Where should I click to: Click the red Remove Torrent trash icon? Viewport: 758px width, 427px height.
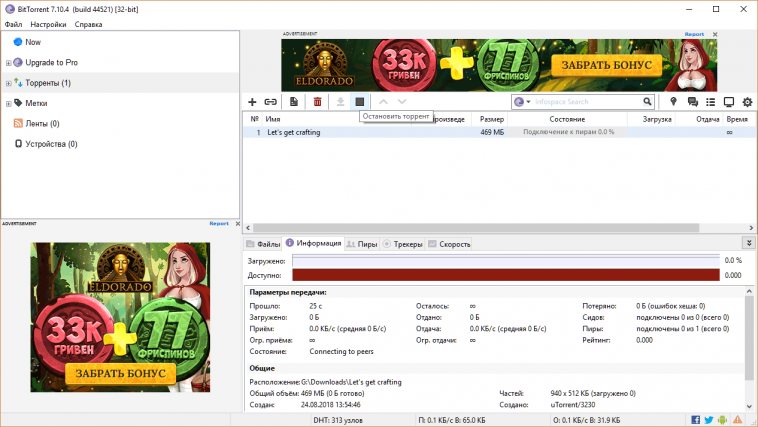317,102
